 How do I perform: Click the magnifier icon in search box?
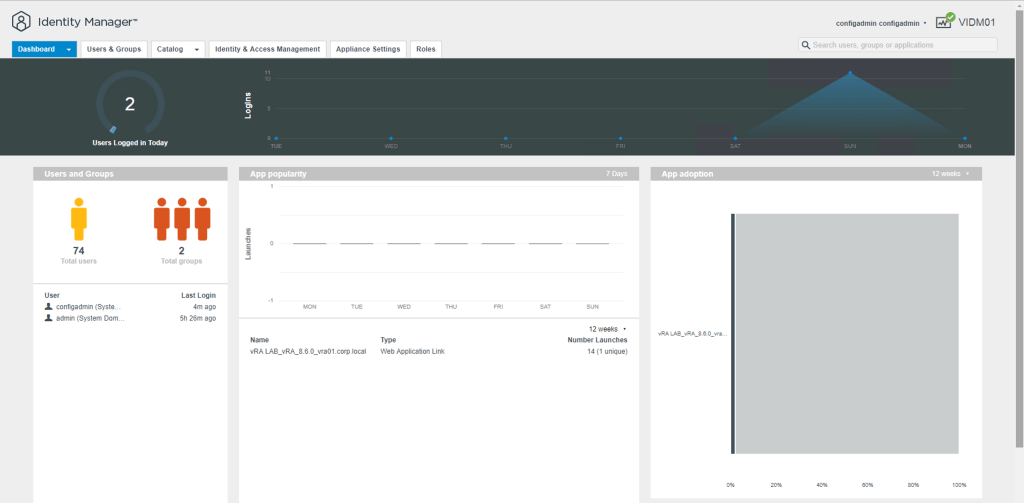click(806, 45)
